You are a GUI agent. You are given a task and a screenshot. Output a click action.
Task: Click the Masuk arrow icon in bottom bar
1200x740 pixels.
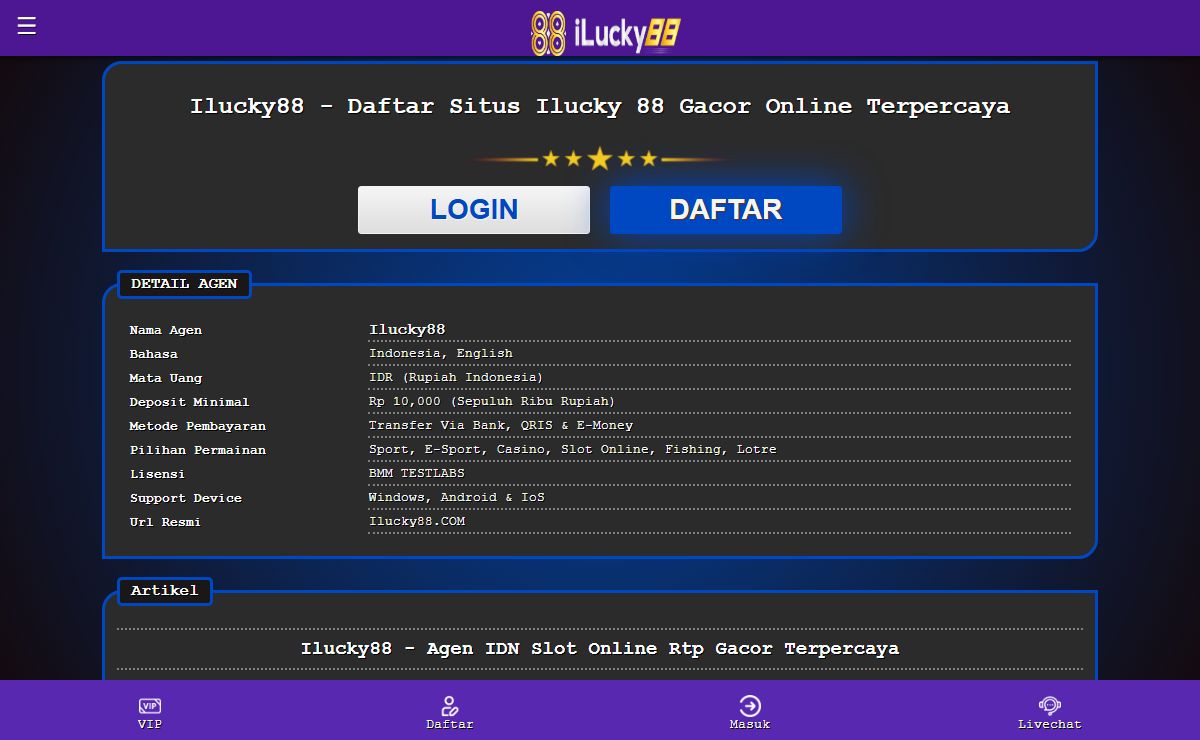pos(750,706)
